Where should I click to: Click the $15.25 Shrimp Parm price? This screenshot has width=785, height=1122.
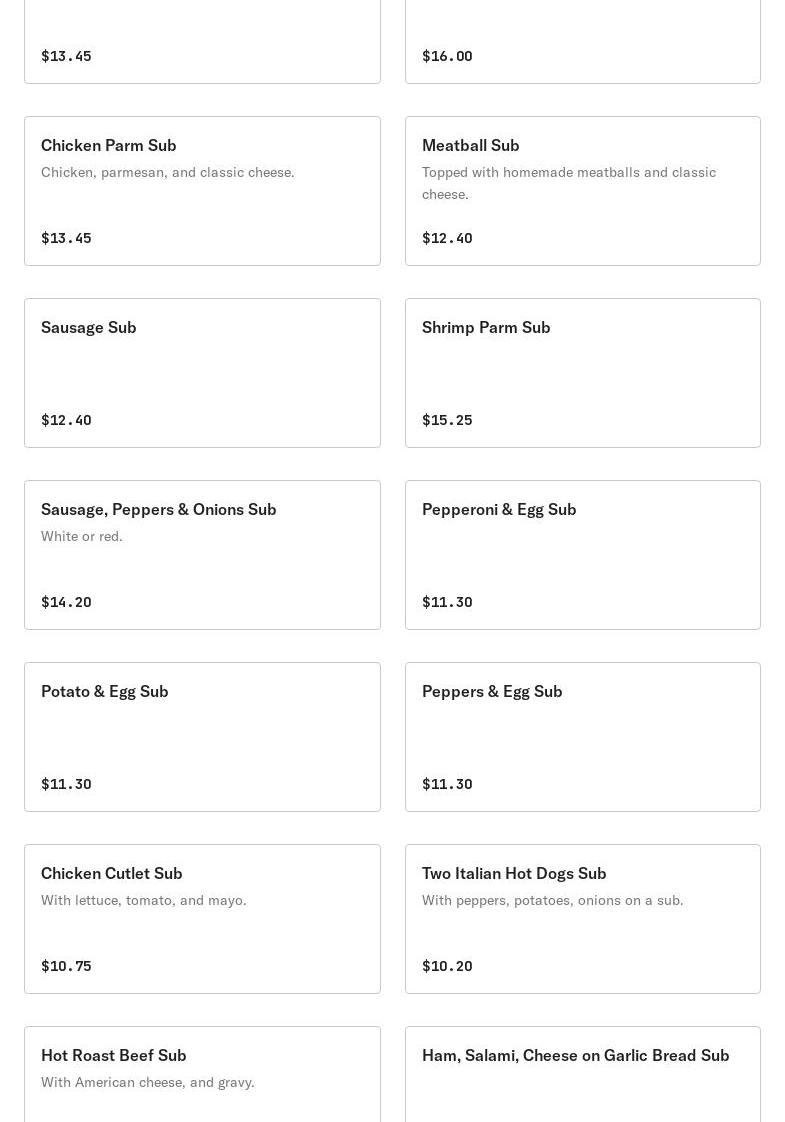[x=447, y=420]
